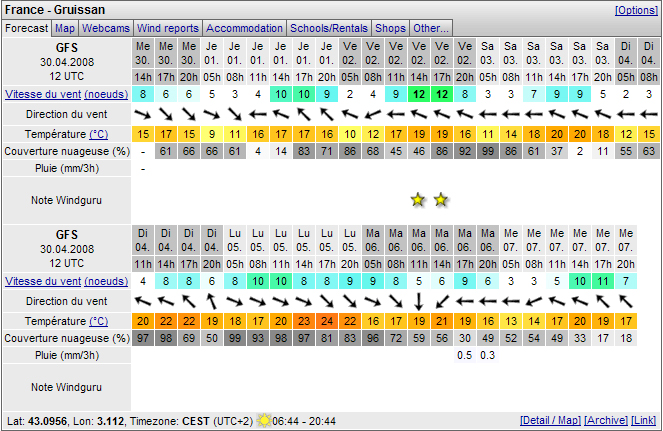The image size is (663, 431).
Task: Click the Detail / Map link
Action: (x=550, y=422)
